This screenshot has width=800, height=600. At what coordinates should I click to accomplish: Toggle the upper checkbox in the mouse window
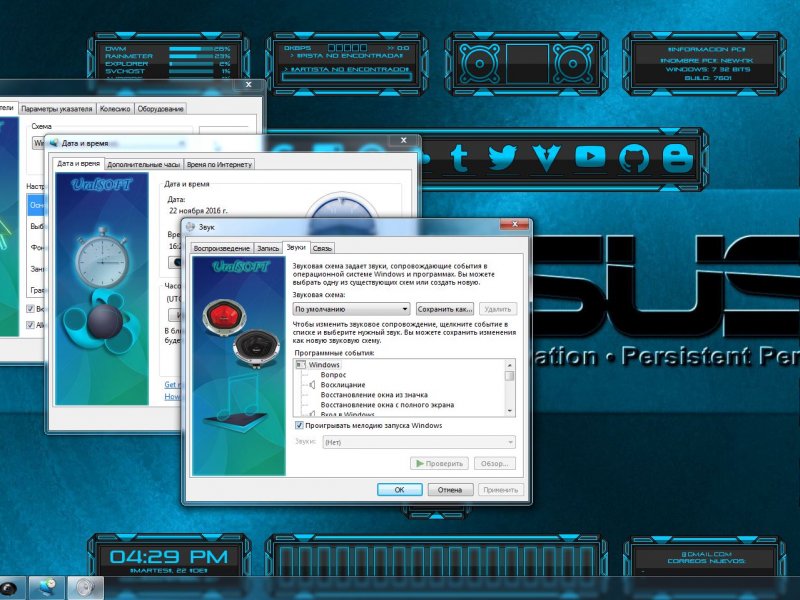point(30,309)
